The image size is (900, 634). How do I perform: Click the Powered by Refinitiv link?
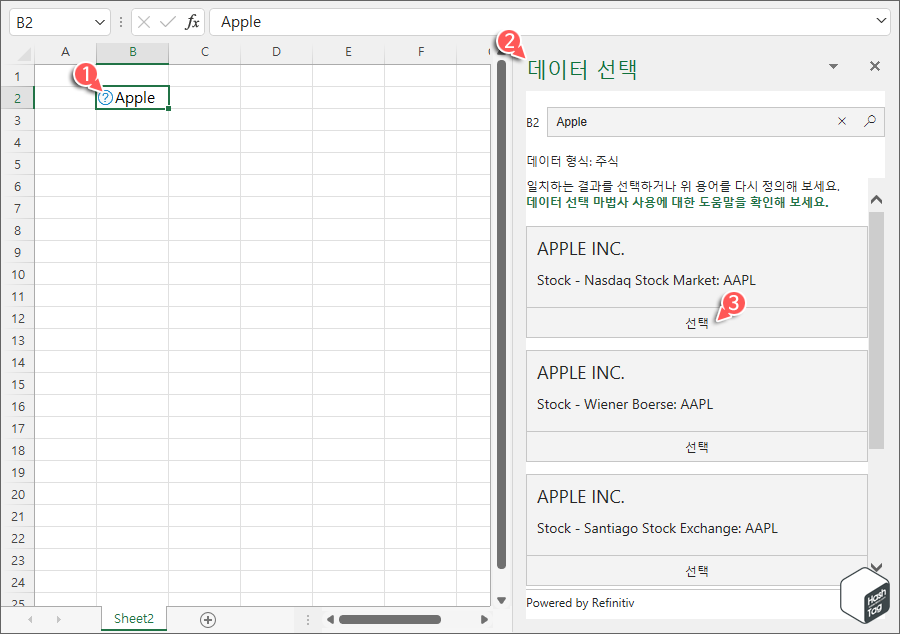coord(579,603)
